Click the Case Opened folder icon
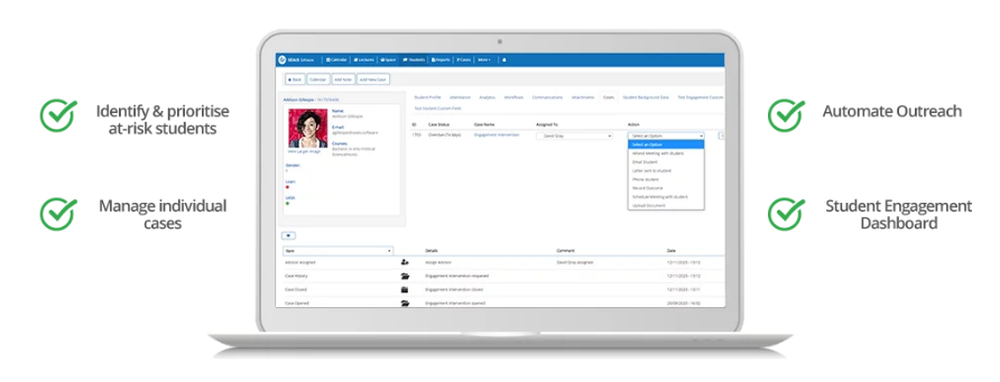1000x382 pixels. click(x=404, y=303)
